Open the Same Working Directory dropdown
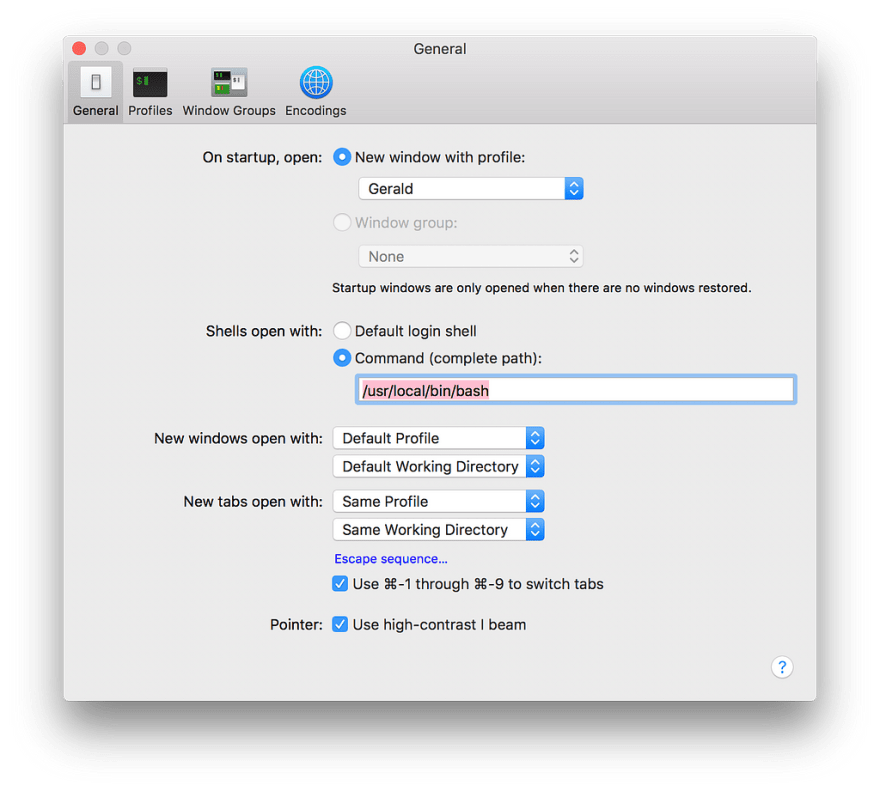Viewport: 880px width, 791px height. pos(438,530)
